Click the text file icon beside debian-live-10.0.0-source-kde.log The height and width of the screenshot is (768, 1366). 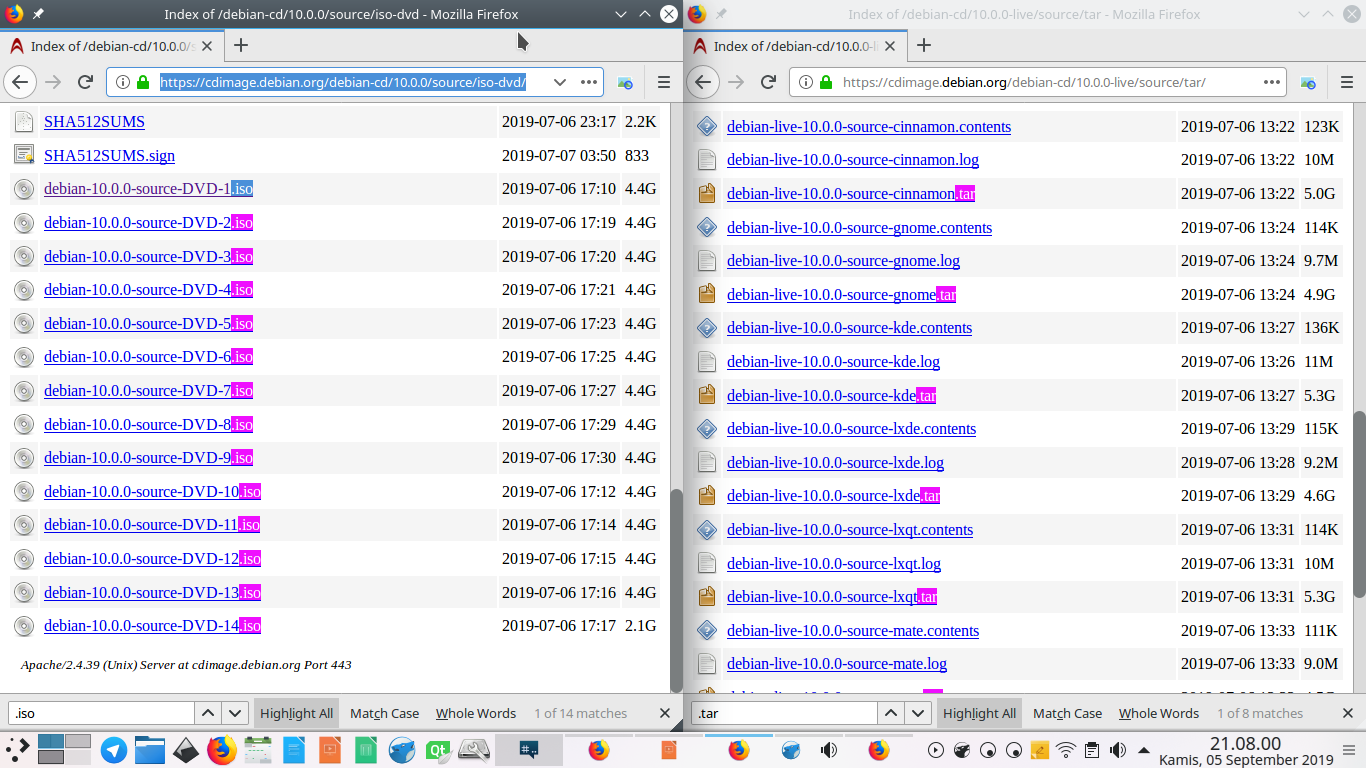[707, 361]
